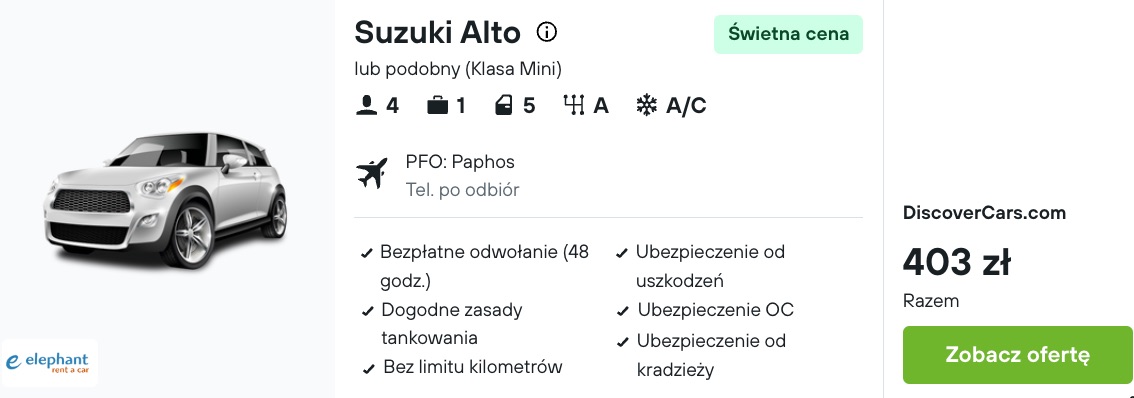This screenshot has height=398, width=1134.
Task: Click the Dogodne zasady tankowania feature
Action: point(443,323)
